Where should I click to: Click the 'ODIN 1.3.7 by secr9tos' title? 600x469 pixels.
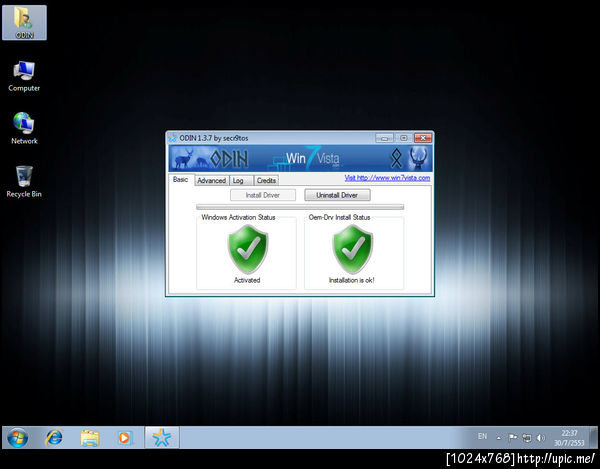click(214, 138)
